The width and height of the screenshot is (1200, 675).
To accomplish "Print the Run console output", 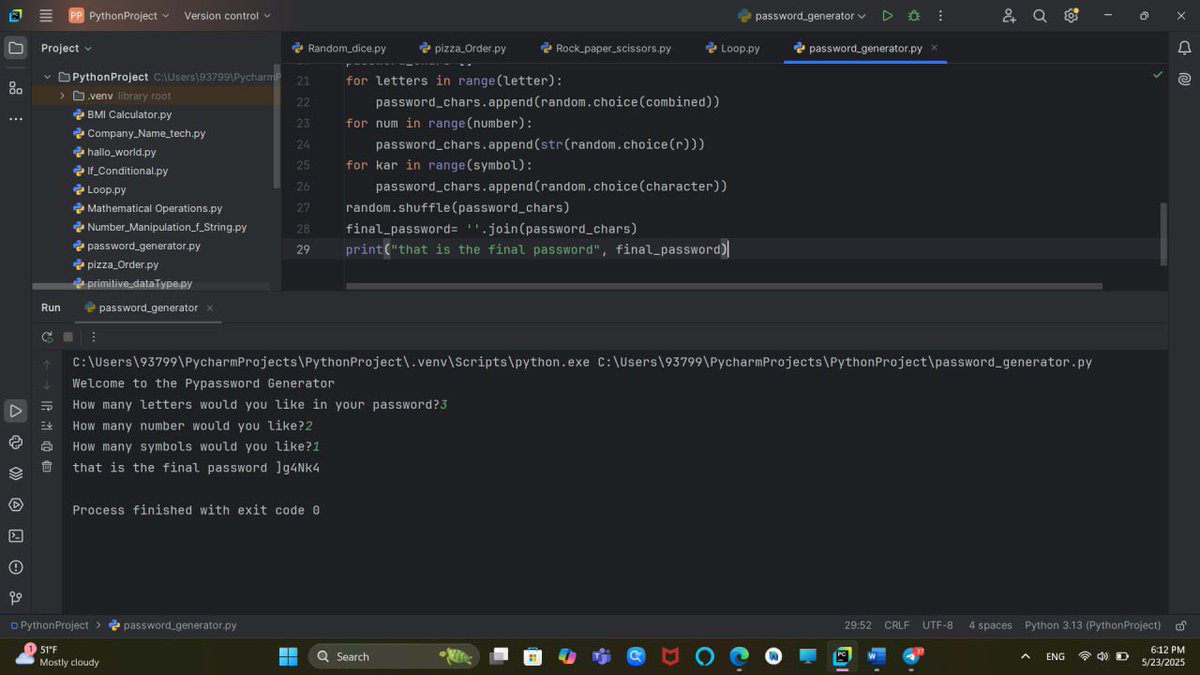I will [x=47, y=446].
